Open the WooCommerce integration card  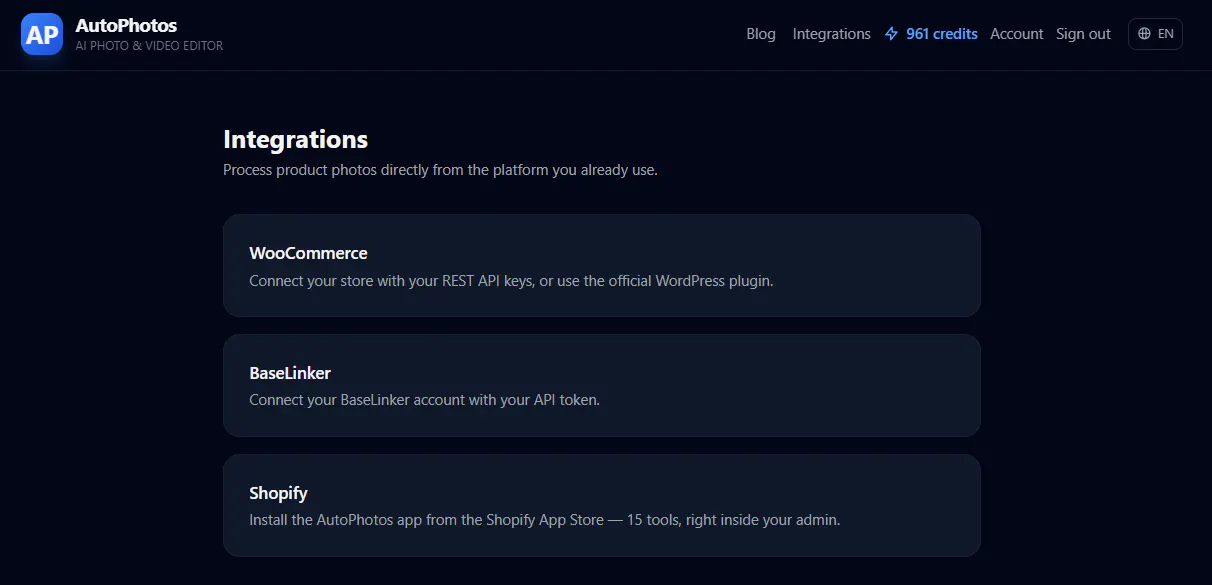coord(602,265)
